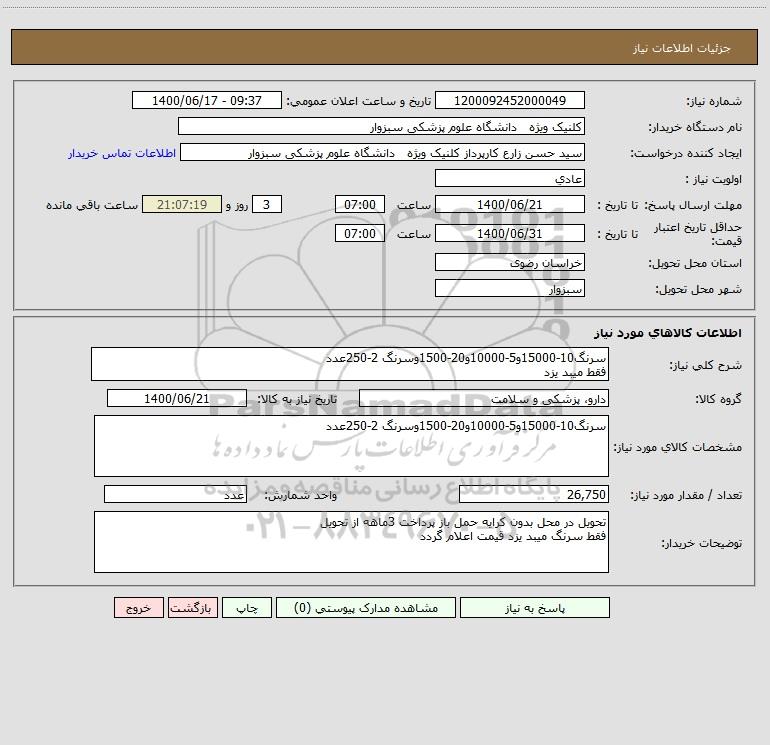Screen dimensions: 770x745
Task: Click the واحد شمارش field showing عدد
Action: point(175,494)
